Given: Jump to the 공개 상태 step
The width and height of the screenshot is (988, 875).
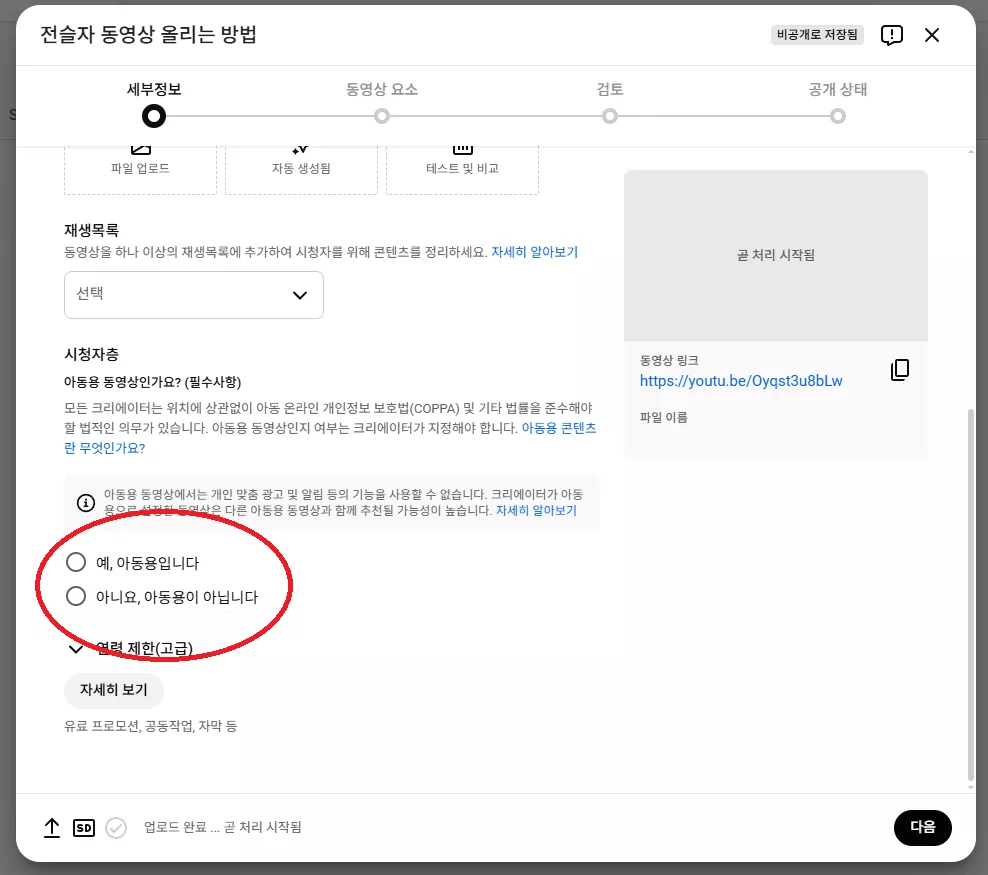Looking at the screenshot, I should click(837, 102).
